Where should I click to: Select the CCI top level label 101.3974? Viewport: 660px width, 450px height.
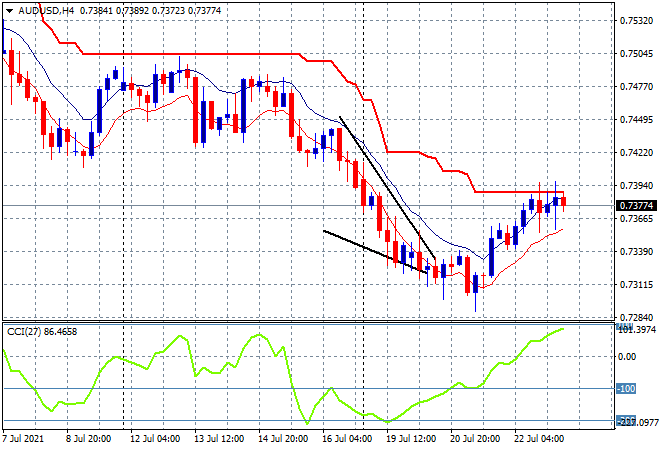coord(637,329)
